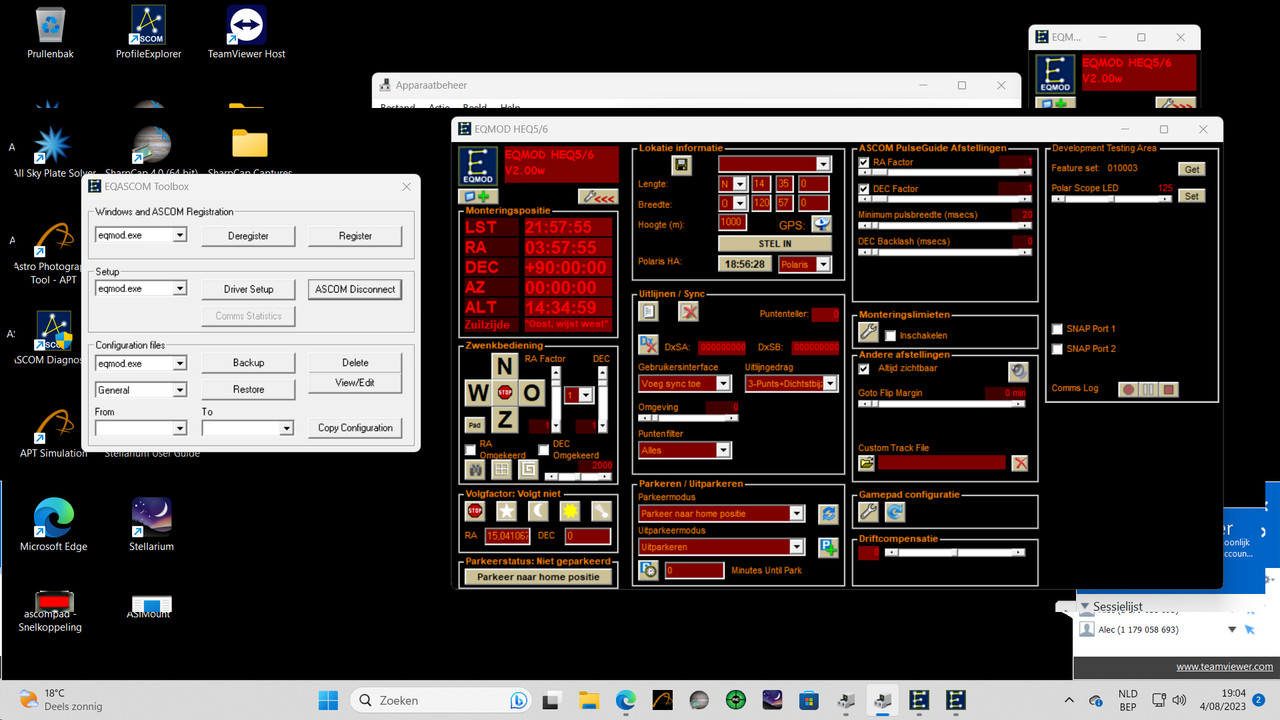Image resolution: width=1280 pixels, height=720 pixels.
Task: Slew north with the N button
Action: click(x=505, y=365)
